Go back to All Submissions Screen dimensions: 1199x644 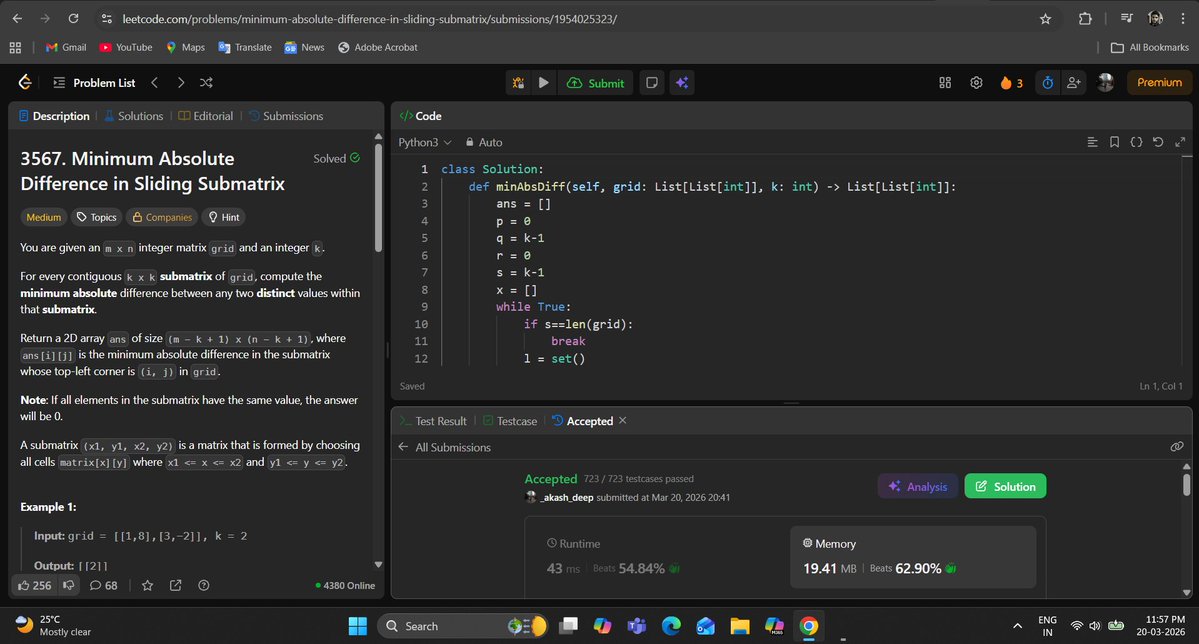[444, 447]
